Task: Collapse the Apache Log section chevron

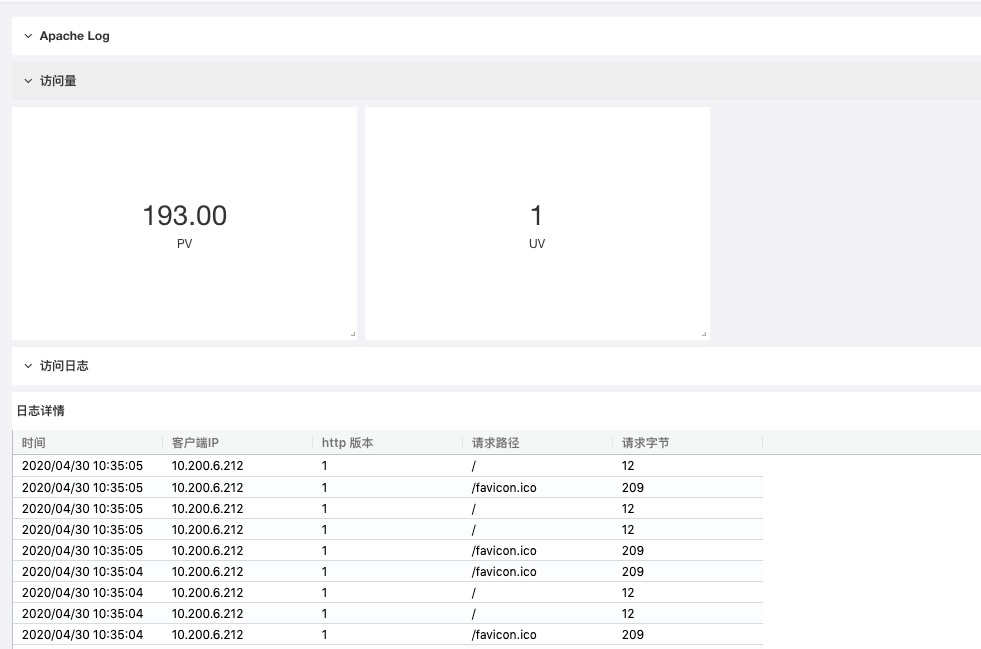Action: (x=28, y=36)
